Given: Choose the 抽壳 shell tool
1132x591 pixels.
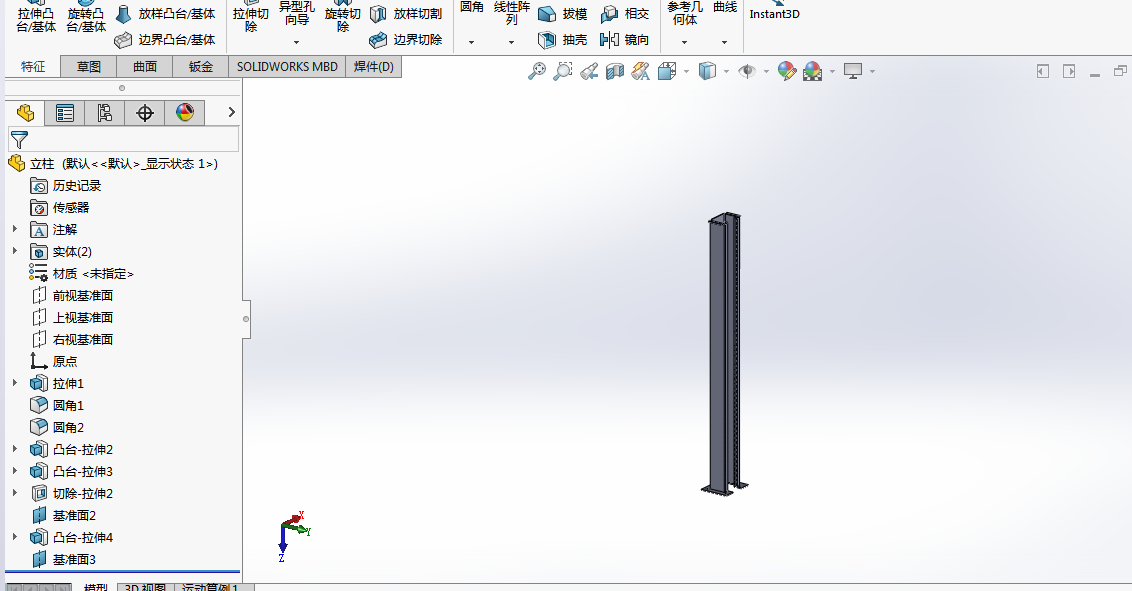Looking at the screenshot, I should coord(563,40).
